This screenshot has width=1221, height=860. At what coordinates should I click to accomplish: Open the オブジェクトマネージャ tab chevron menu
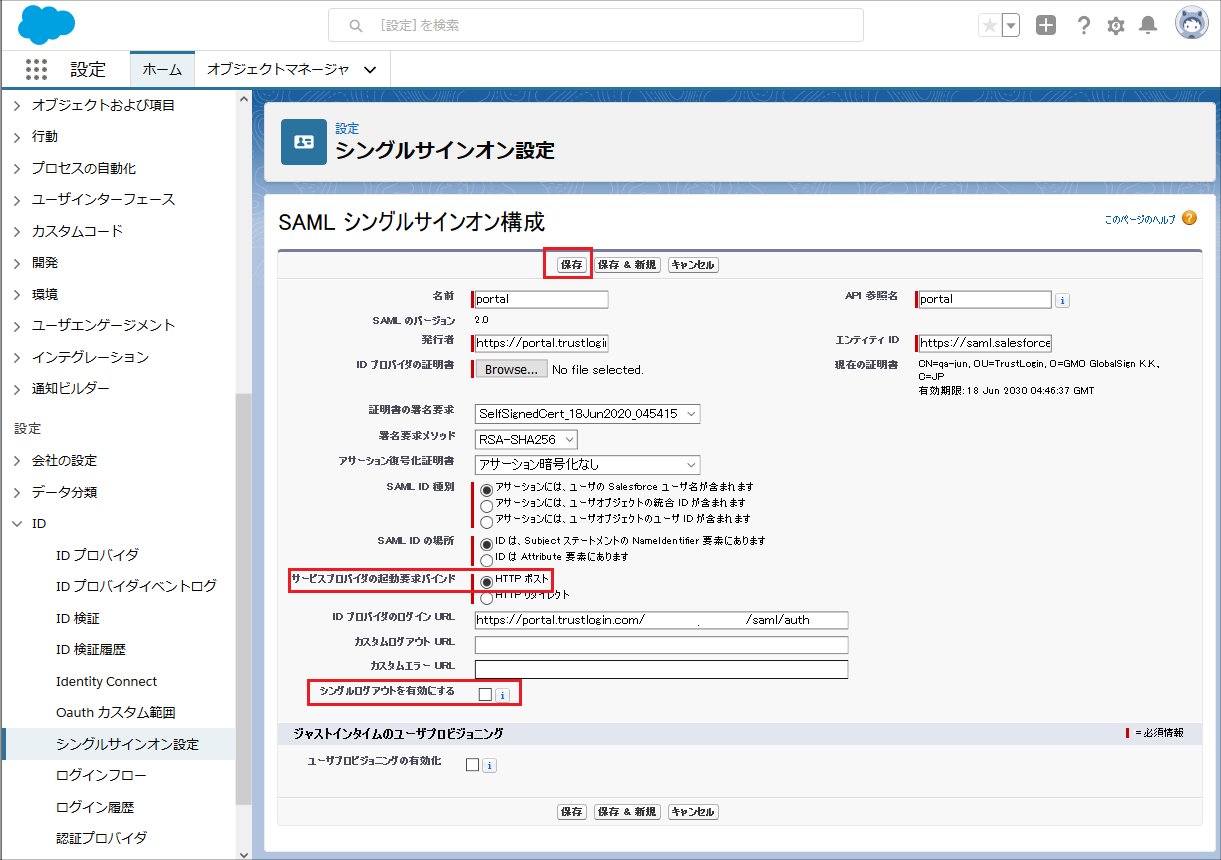pyautogui.click(x=370, y=70)
